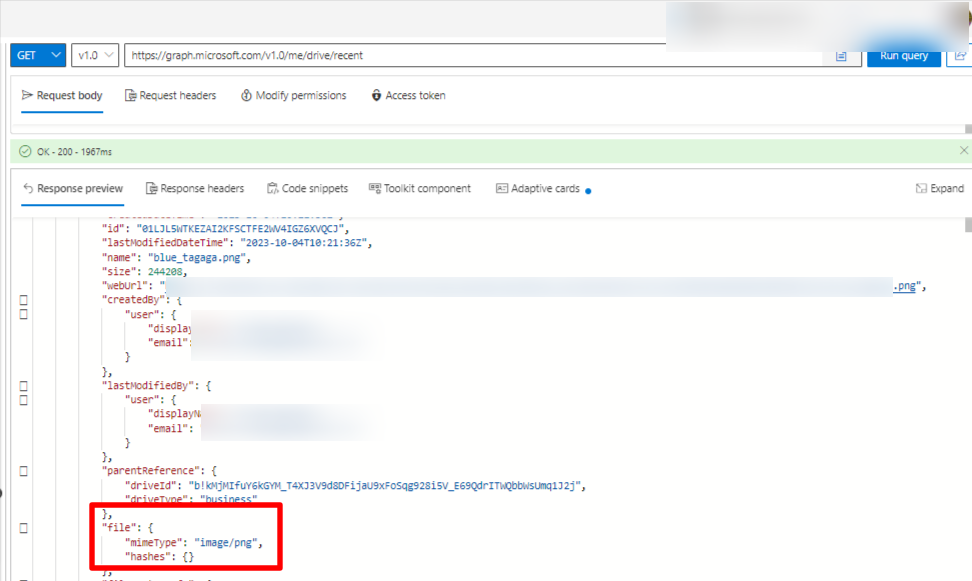The image size is (972, 581).
Task: Open the Access token tab
Action: [x=408, y=95]
